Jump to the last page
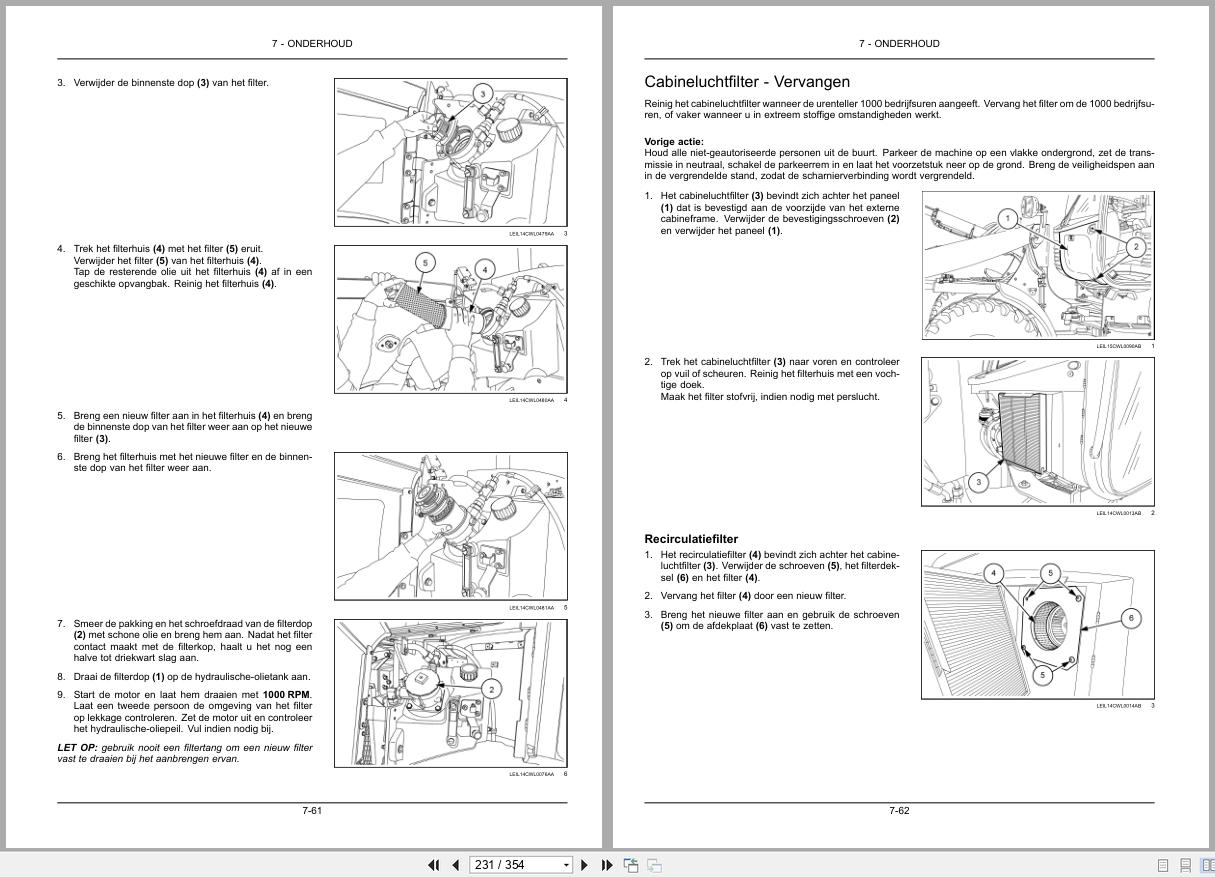1215x877 pixels. (x=607, y=865)
